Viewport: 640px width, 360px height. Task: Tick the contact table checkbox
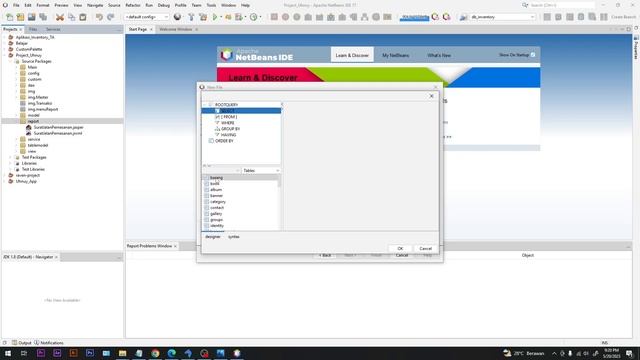207,208
